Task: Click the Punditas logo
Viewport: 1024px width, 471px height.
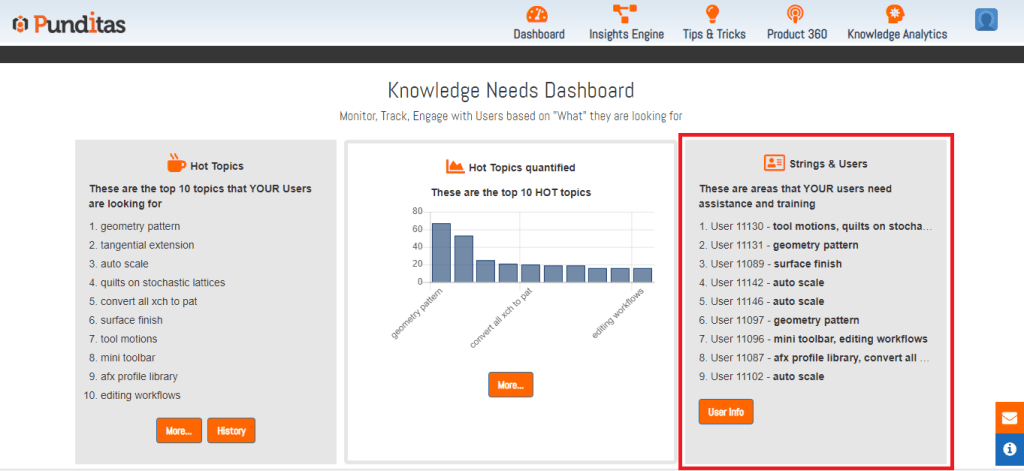Action: click(x=69, y=23)
